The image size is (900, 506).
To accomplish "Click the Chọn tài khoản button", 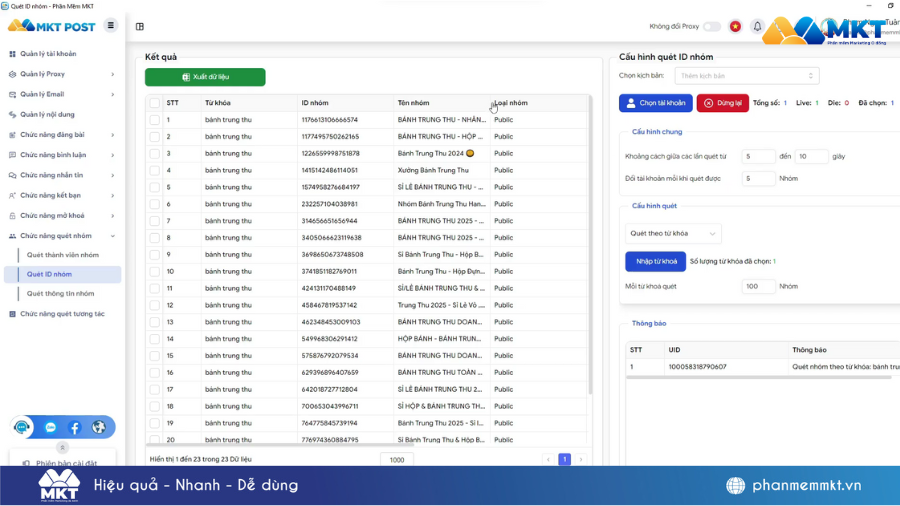I will point(655,103).
